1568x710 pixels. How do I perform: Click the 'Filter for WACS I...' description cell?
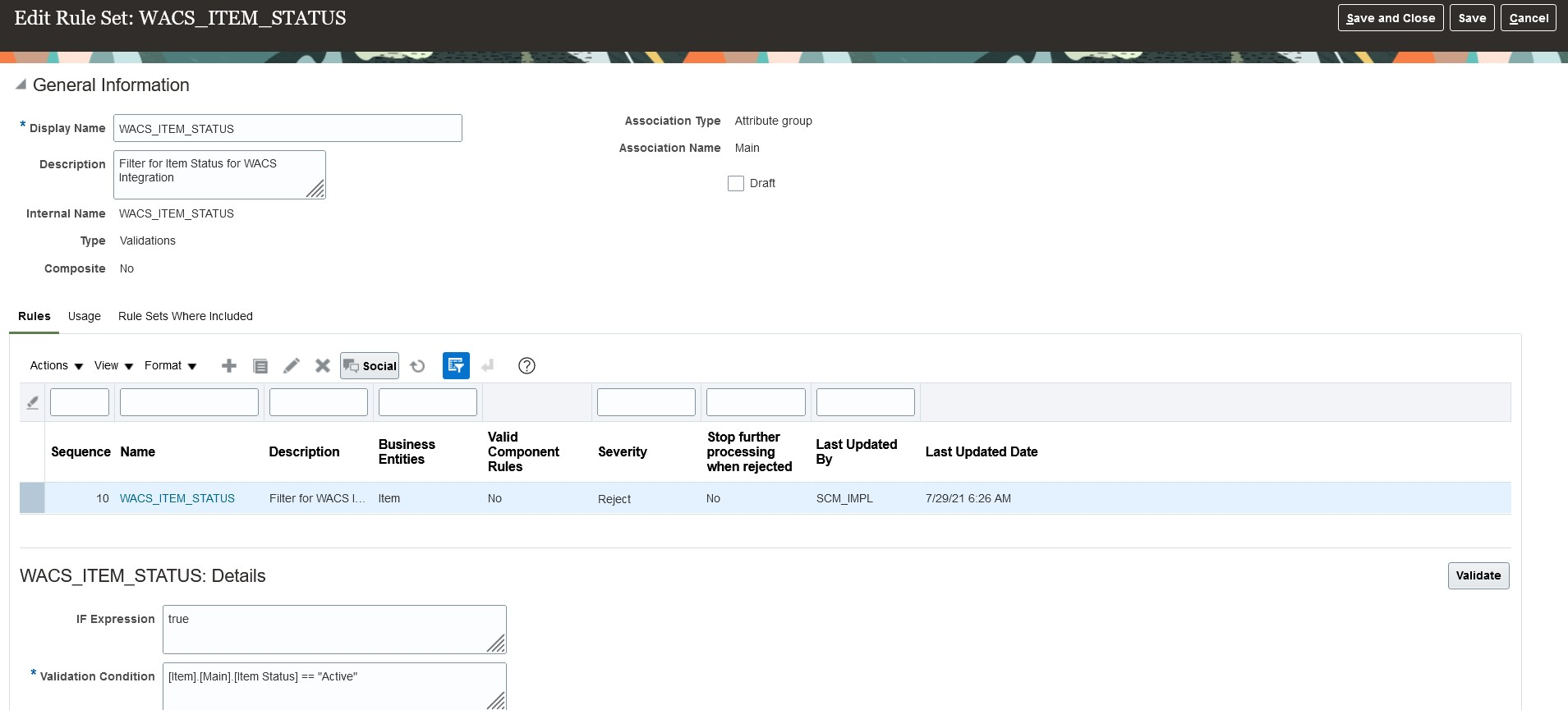[317, 498]
